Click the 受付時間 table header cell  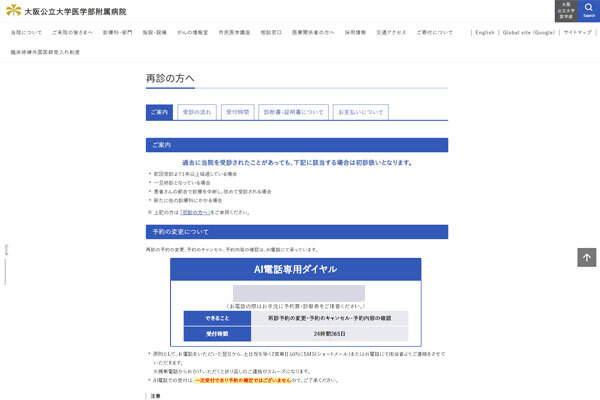(x=217, y=334)
